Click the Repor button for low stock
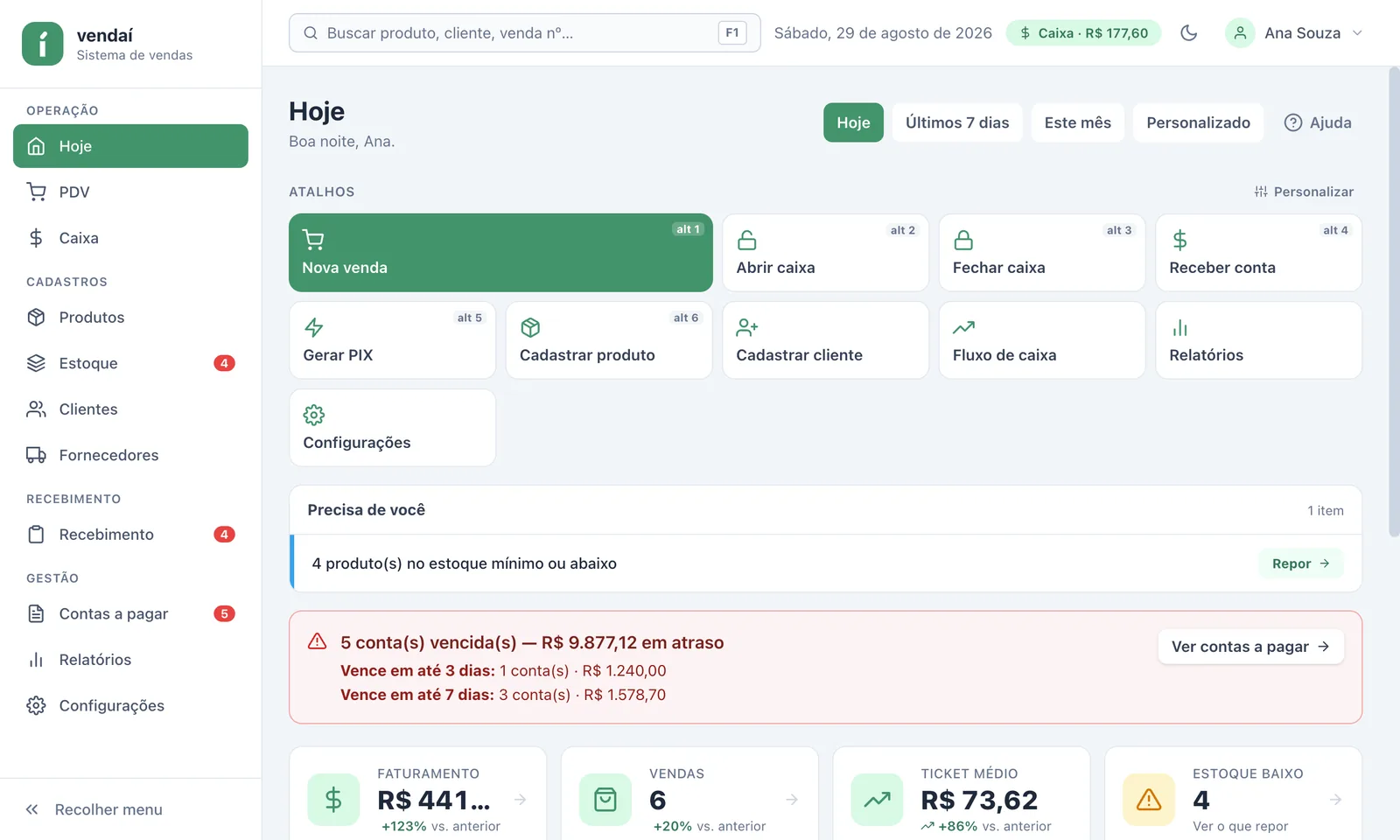The image size is (1400, 840). [1301, 563]
